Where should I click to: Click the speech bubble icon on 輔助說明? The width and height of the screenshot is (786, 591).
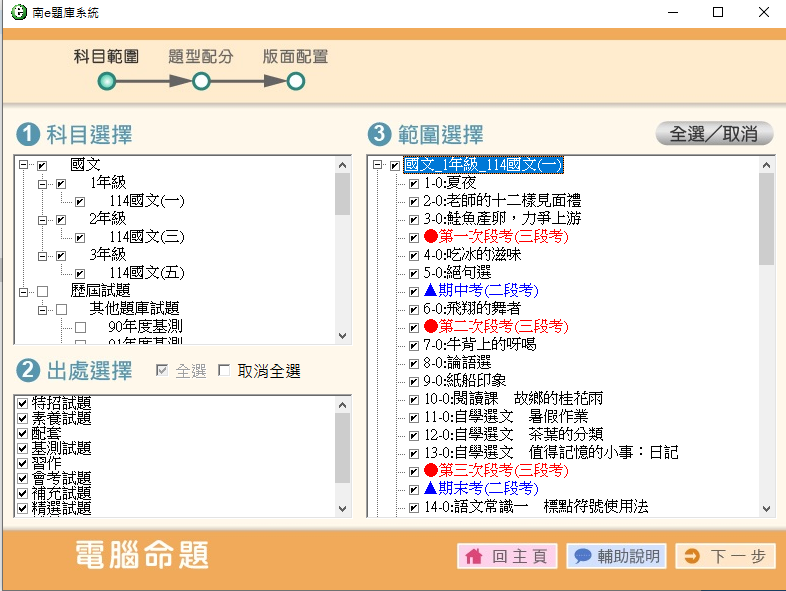coord(582,556)
